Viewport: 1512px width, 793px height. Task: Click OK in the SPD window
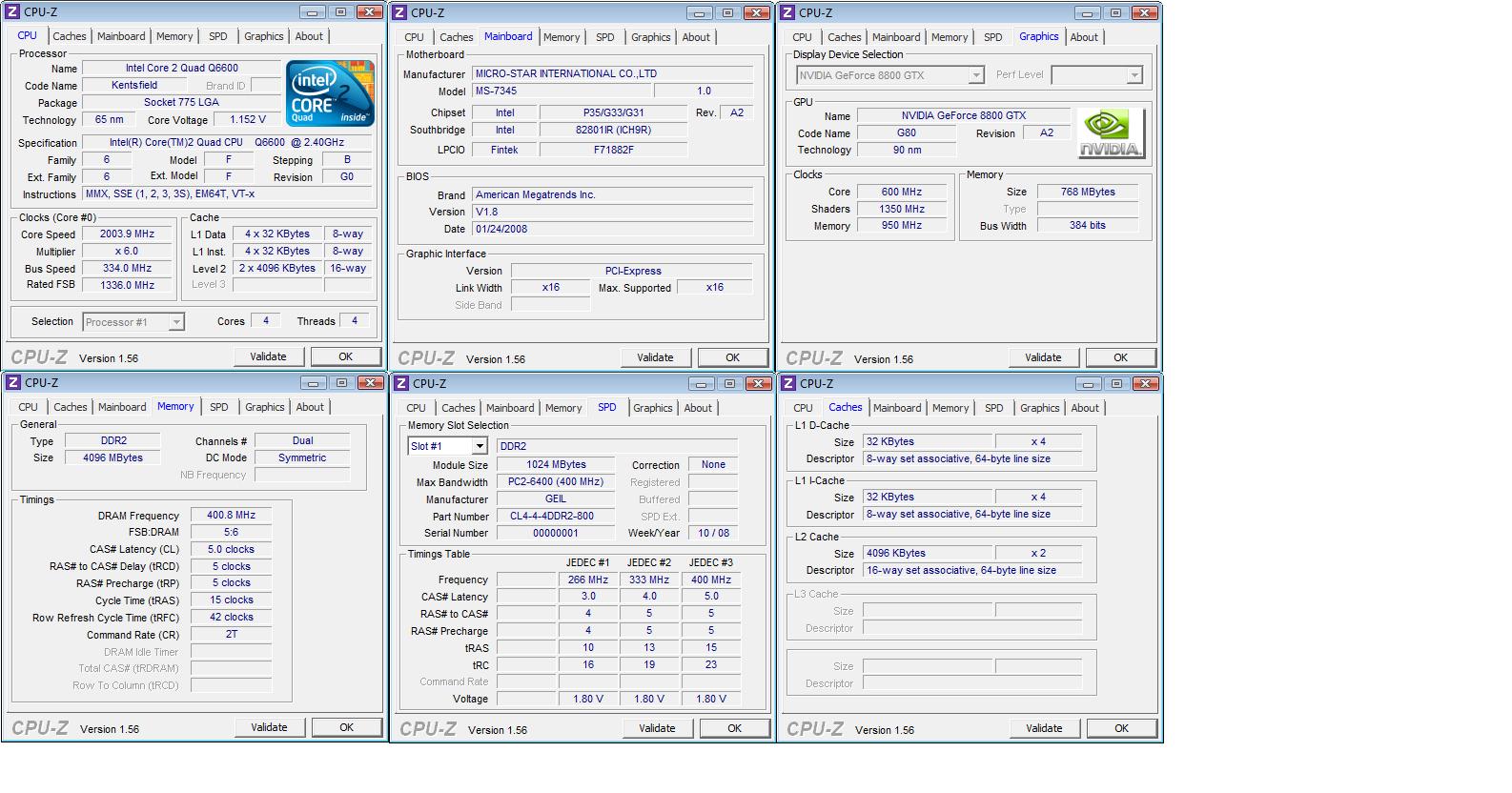734,728
